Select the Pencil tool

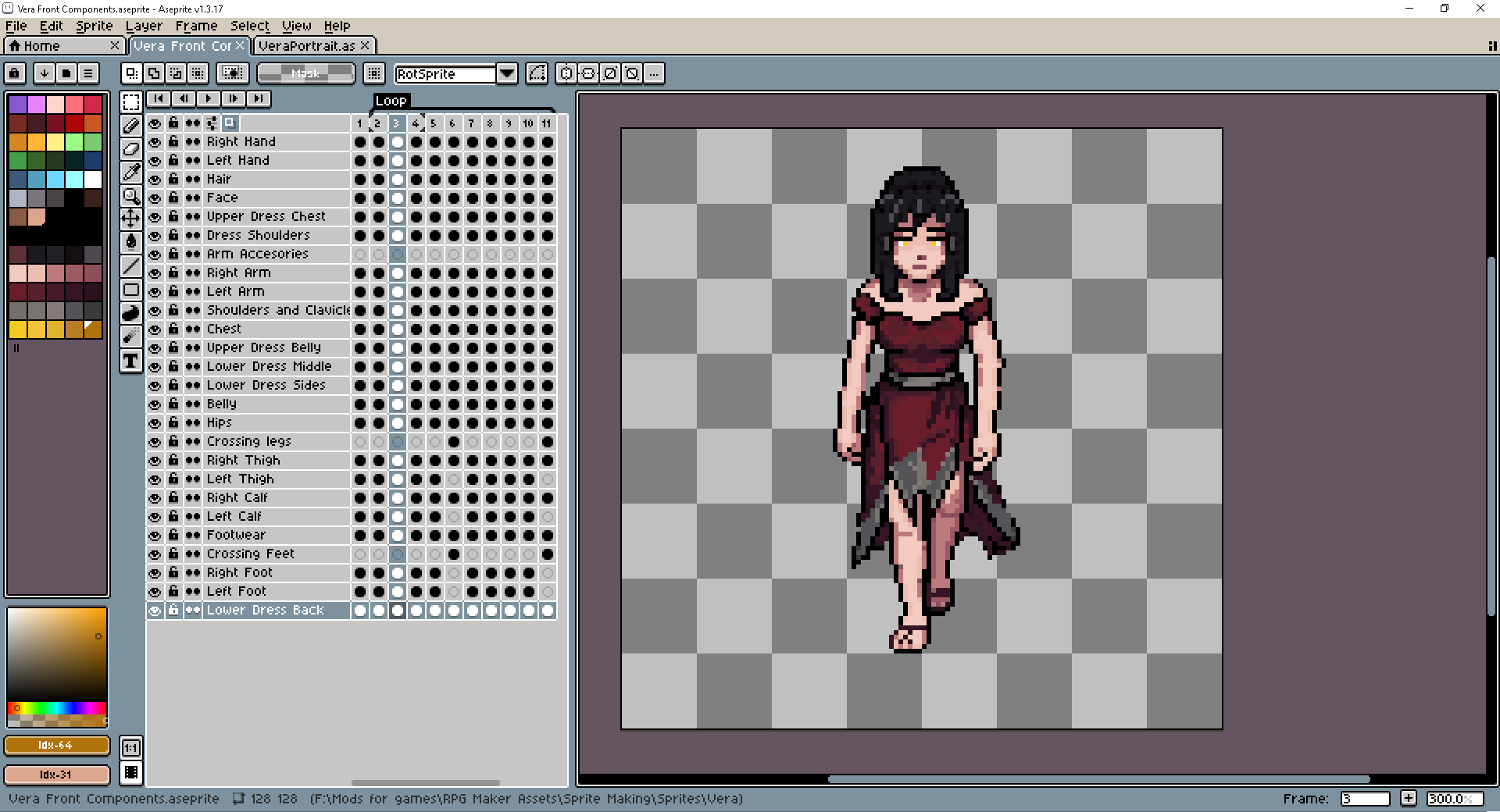(x=131, y=125)
